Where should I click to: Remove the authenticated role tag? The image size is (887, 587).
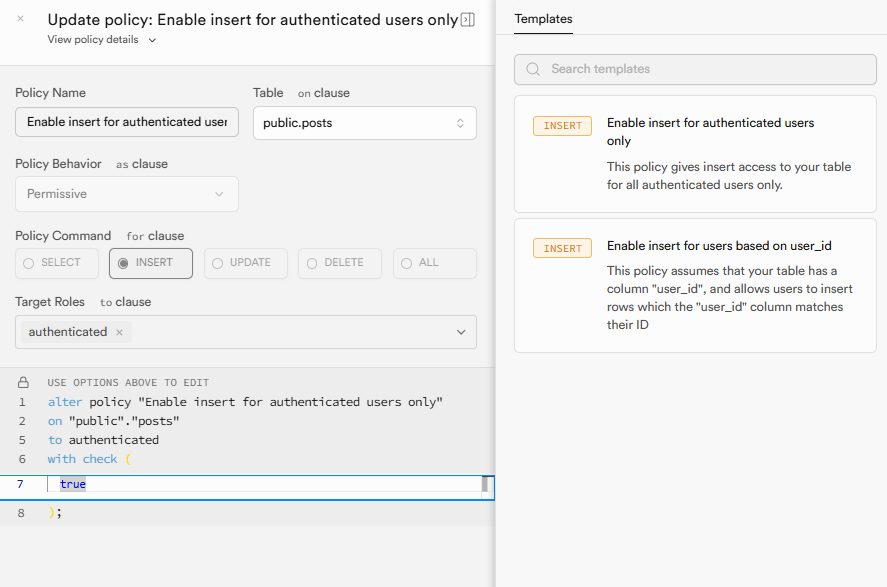point(119,332)
